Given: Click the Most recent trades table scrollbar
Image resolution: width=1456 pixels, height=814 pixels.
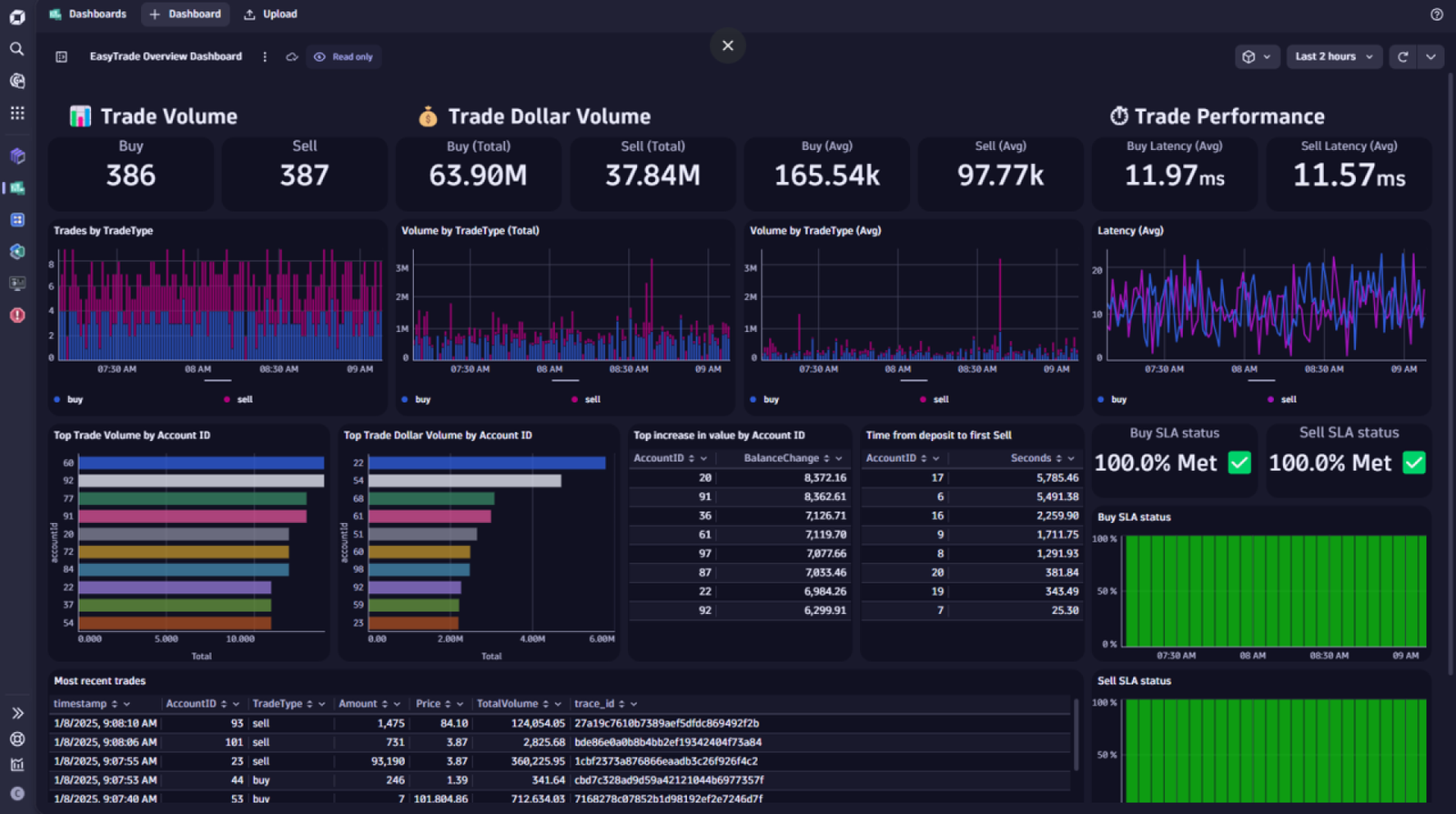Looking at the screenshot, I should coord(1076,735).
